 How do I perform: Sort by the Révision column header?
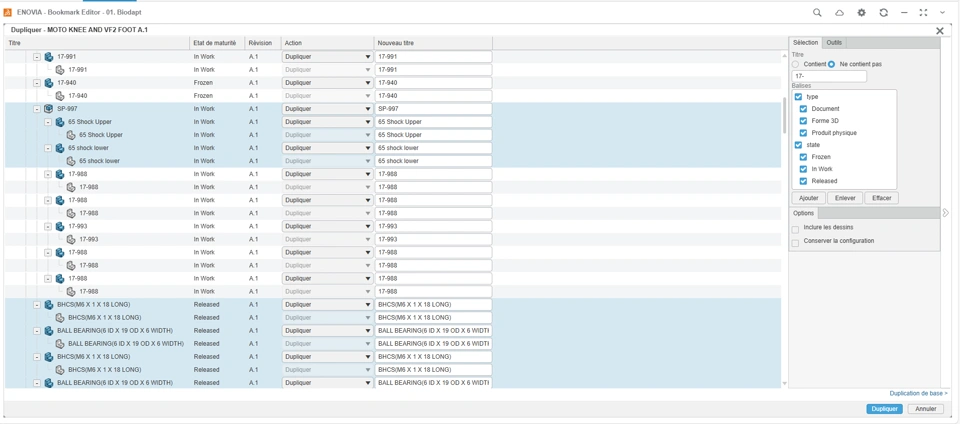[x=263, y=43]
